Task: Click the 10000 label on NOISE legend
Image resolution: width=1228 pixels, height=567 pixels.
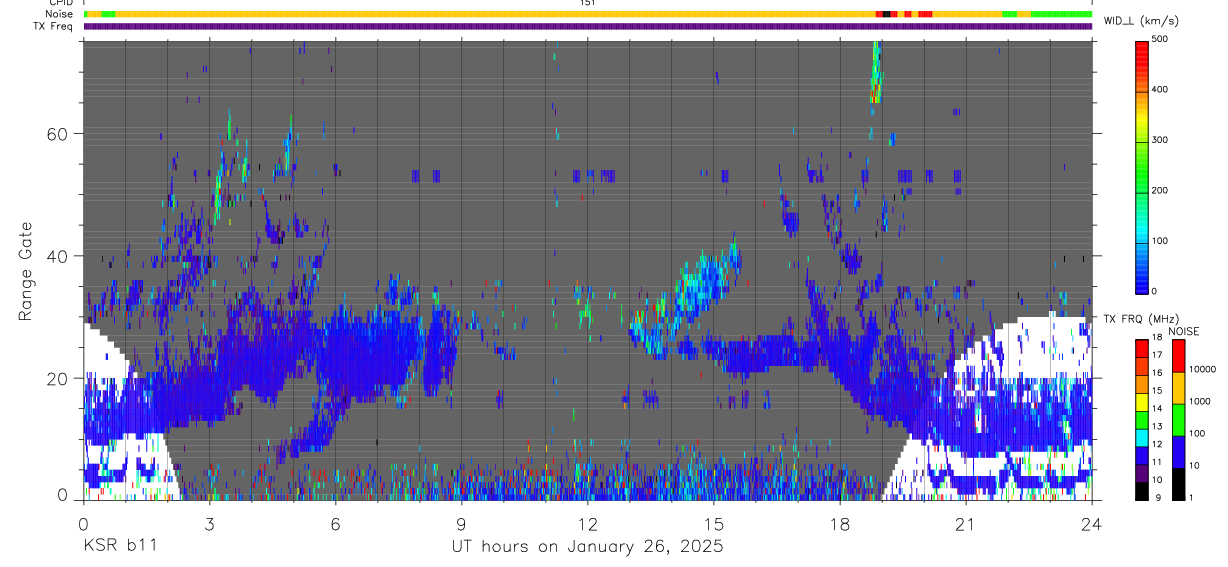Action: click(x=1203, y=369)
